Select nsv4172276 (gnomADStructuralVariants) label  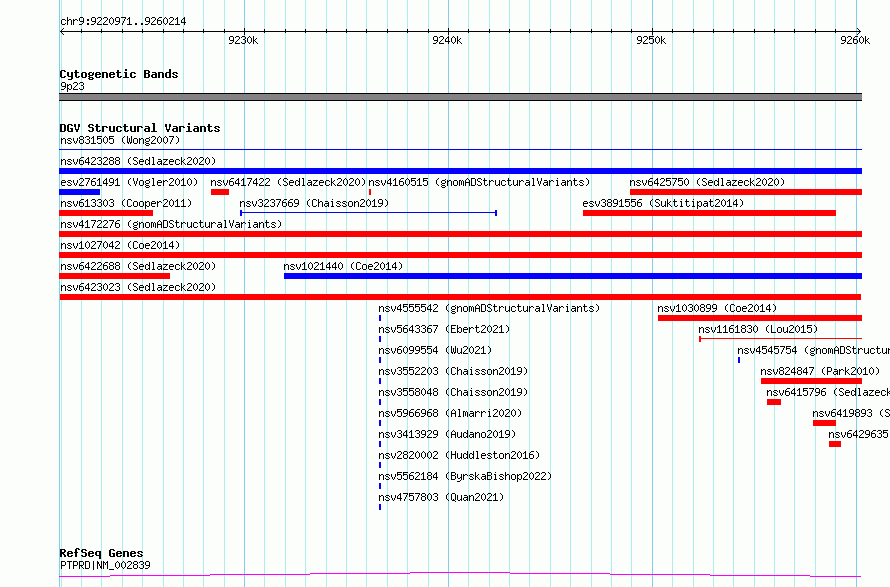[171, 224]
